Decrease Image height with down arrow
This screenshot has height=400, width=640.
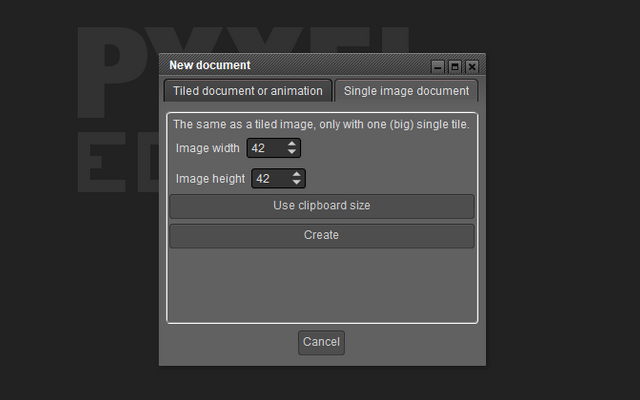click(x=297, y=182)
